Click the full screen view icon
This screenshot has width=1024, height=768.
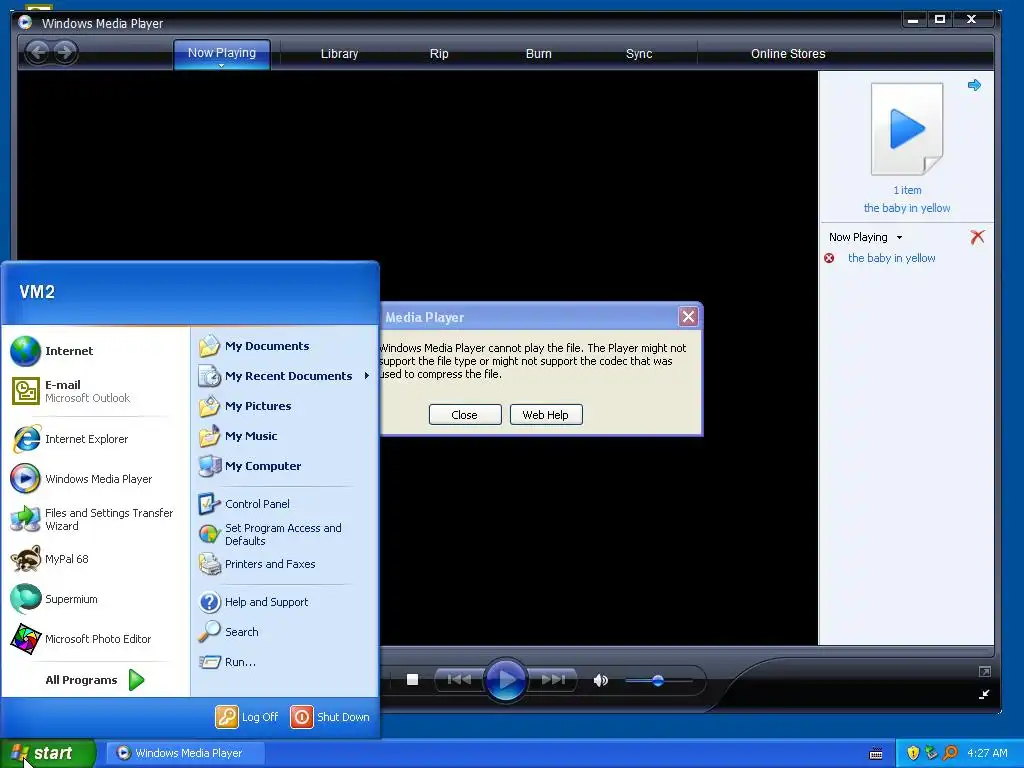pos(985,671)
